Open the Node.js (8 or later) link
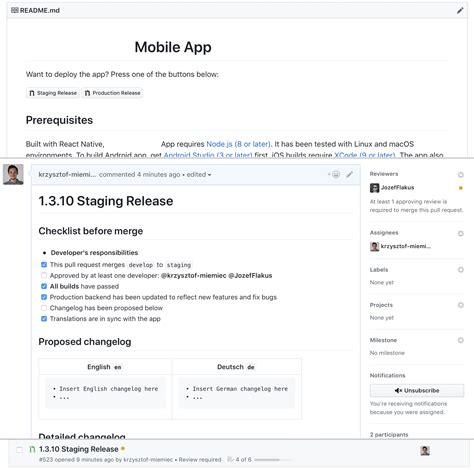Viewport: 474px width, 470px height. (x=238, y=144)
